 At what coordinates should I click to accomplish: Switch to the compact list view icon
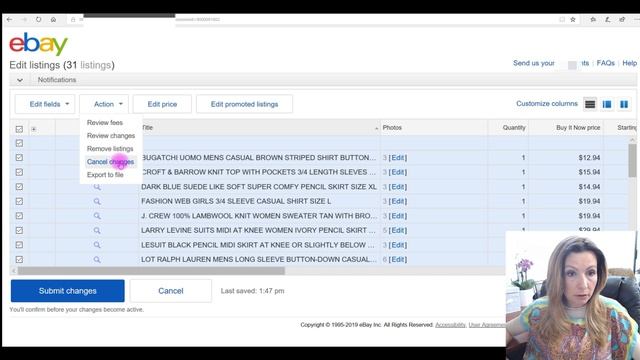[x=590, y=104]
